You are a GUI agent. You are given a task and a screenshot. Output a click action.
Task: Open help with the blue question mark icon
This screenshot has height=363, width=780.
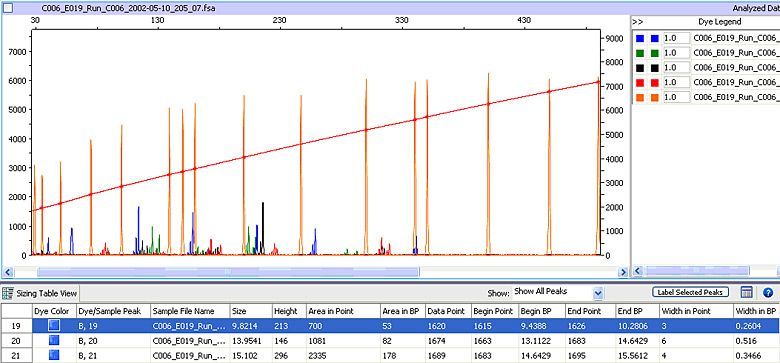[x=768, y=292]
